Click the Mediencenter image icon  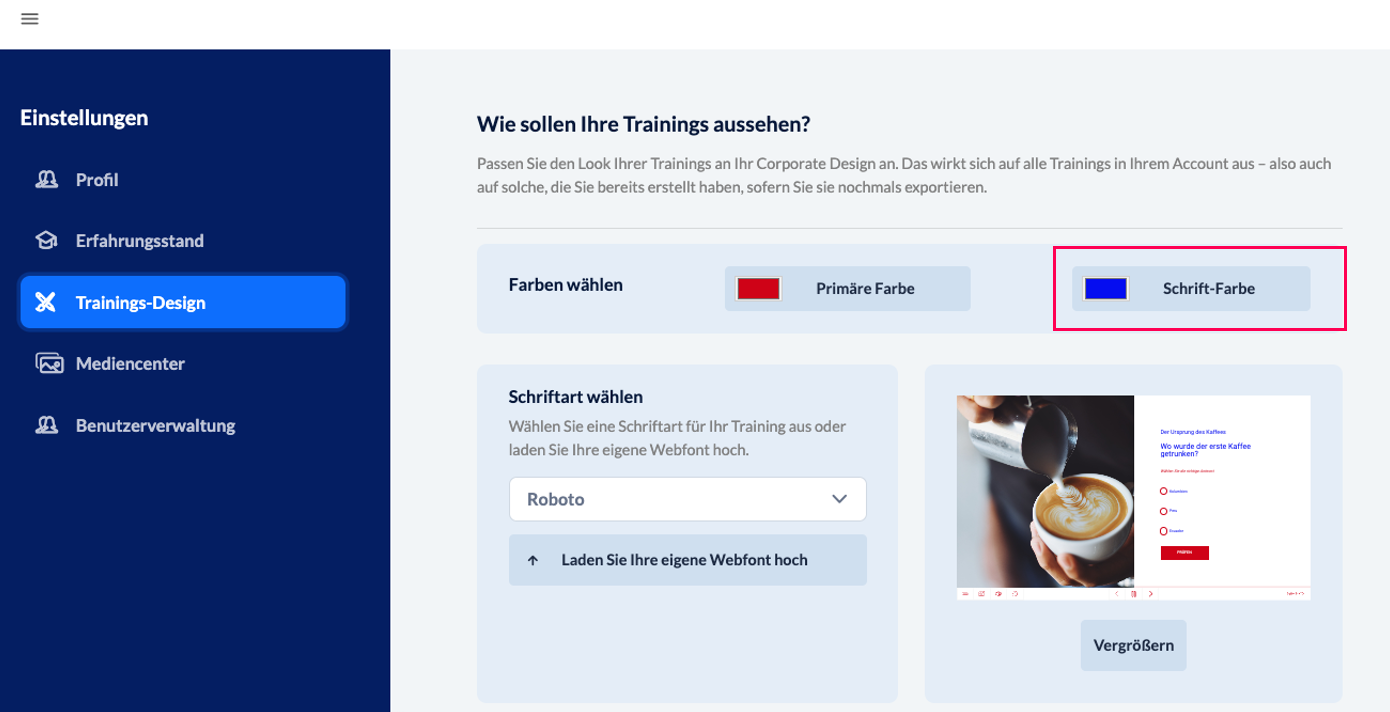tap(49, 363)
